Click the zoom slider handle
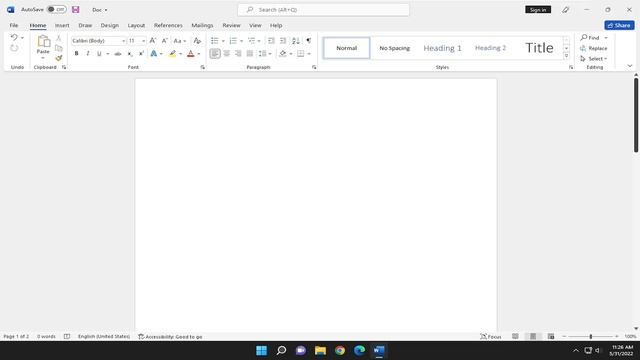This screenshot has height=360, width=640. (591, 336)
